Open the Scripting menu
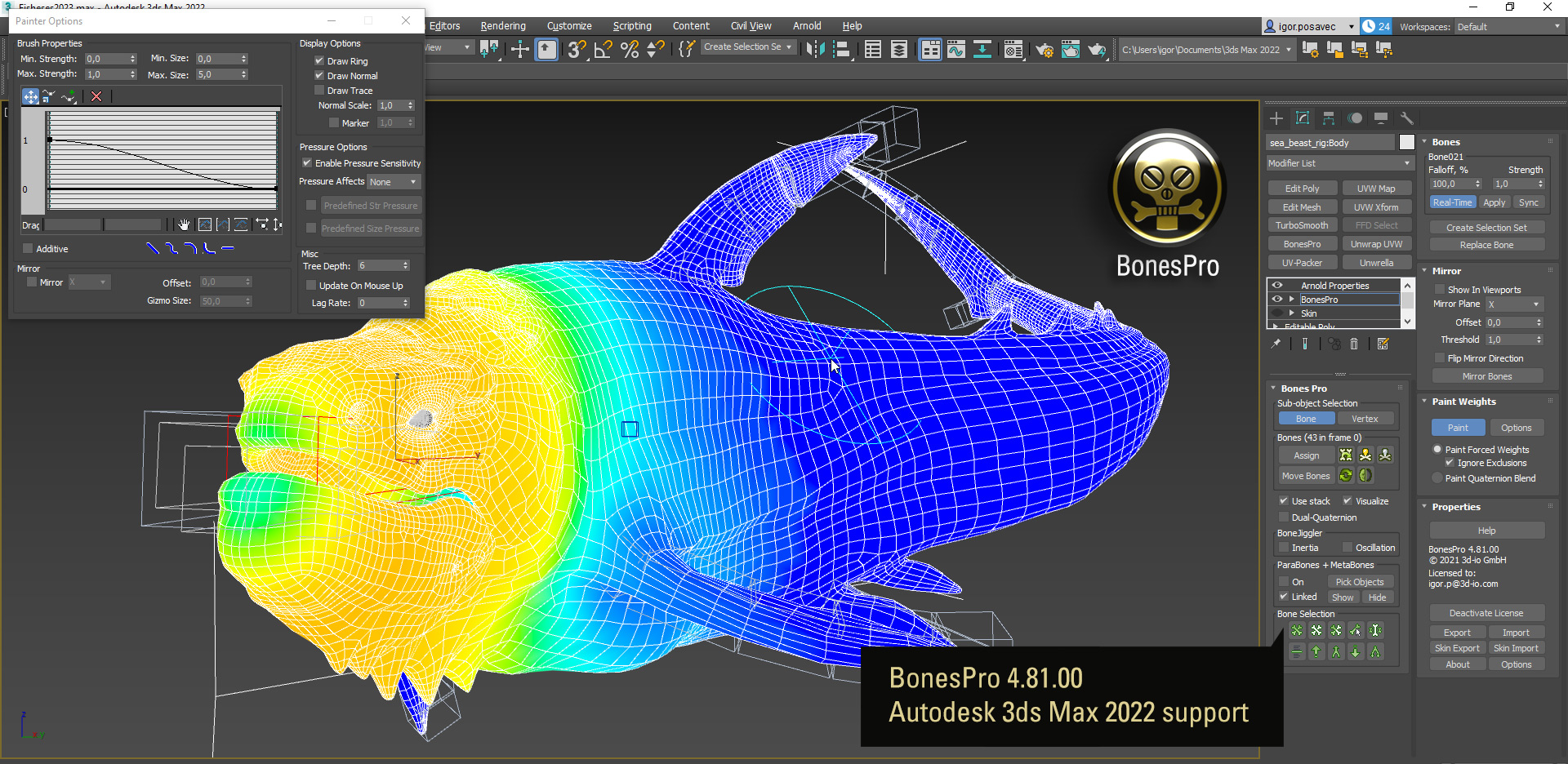 point(632,26)
